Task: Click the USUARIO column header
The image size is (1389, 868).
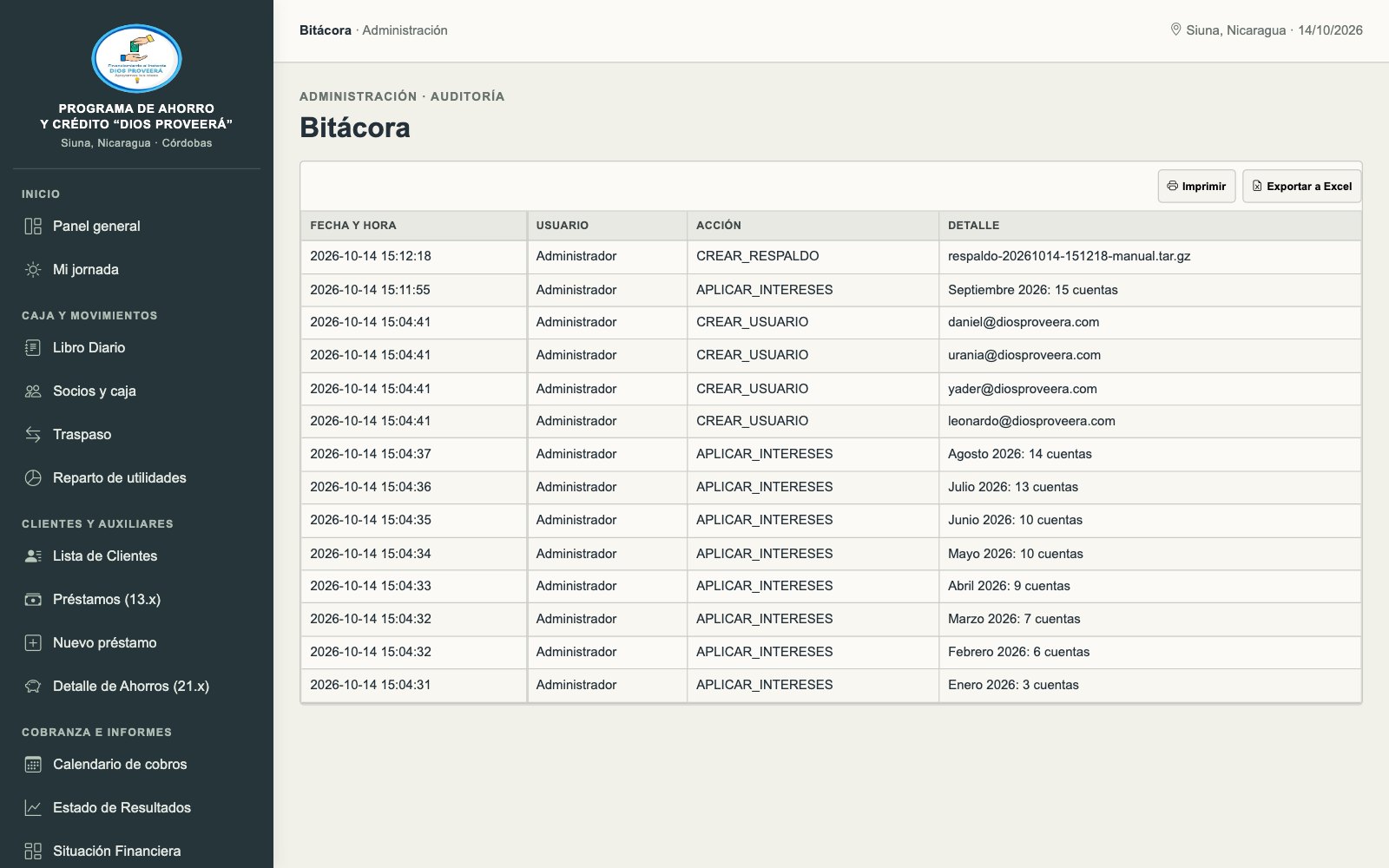Action: pos(607,226)
